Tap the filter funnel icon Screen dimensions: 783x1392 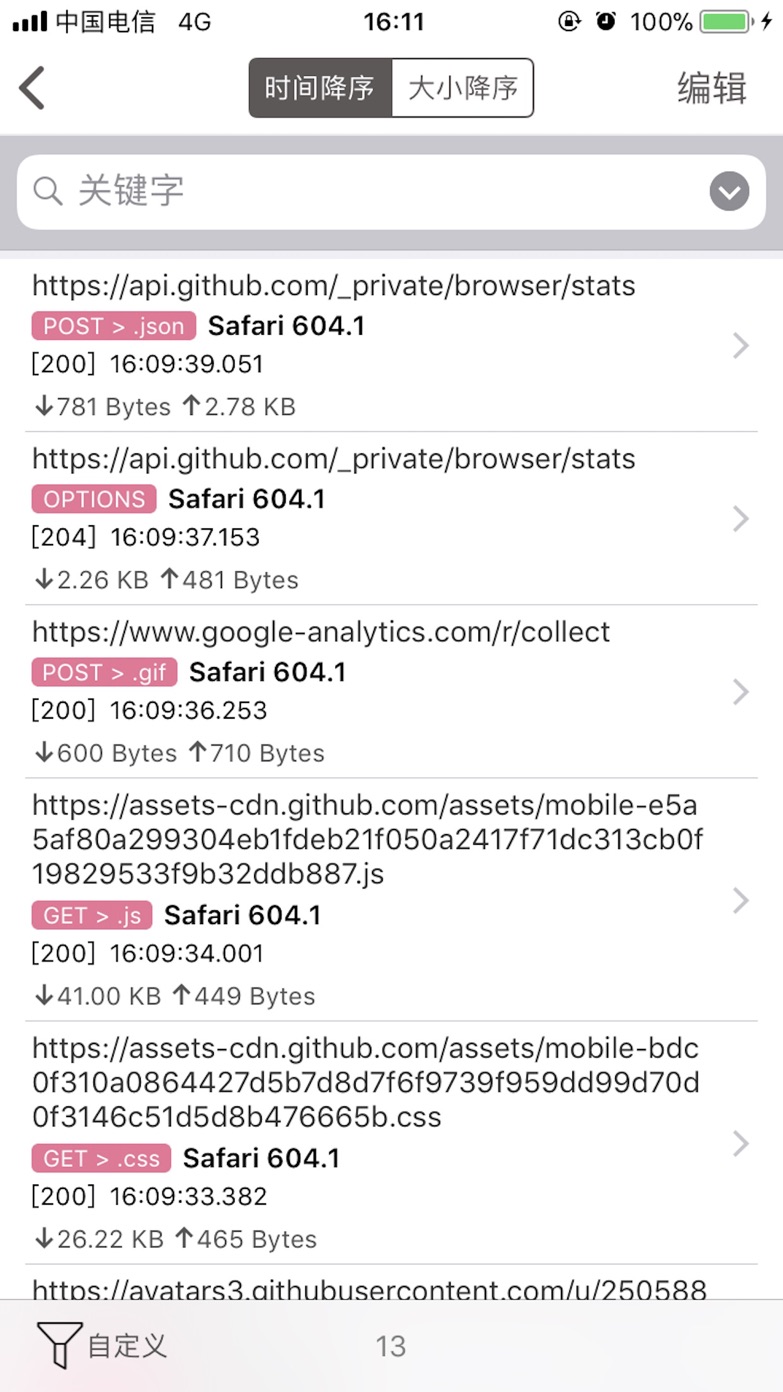tap(59, 1345)
